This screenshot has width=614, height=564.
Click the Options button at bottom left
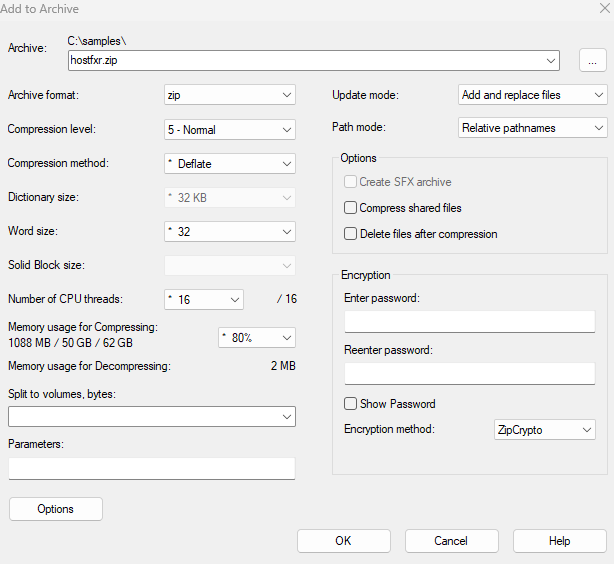pos(56,509)
